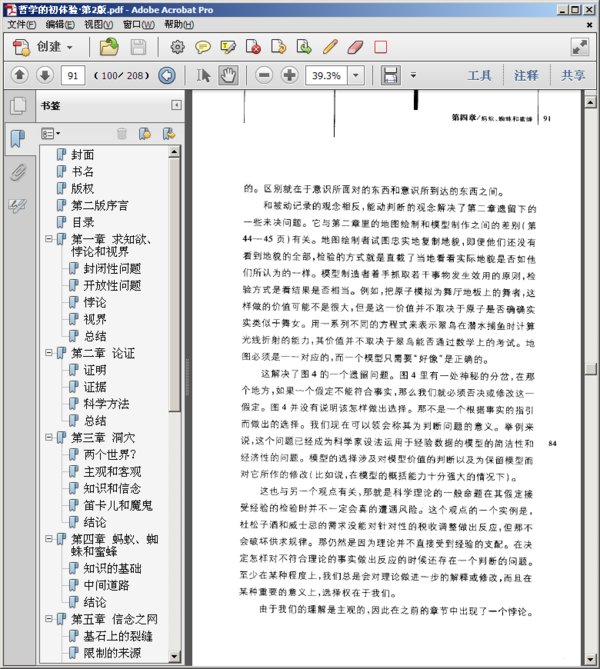Select the 笛卡儿和魔鬼 bookmark
600x669 pixels.
point(118,505)
